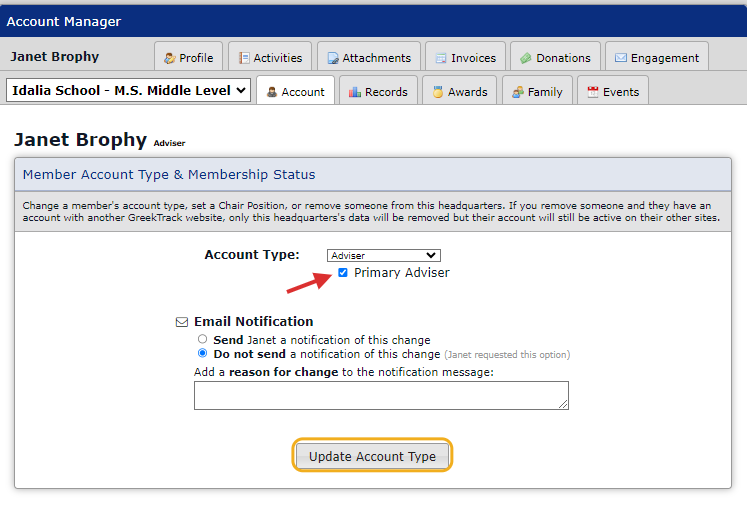Open the Account Type dropdown
This screenshot has height=529, width=747.
[x=384, y=255]
